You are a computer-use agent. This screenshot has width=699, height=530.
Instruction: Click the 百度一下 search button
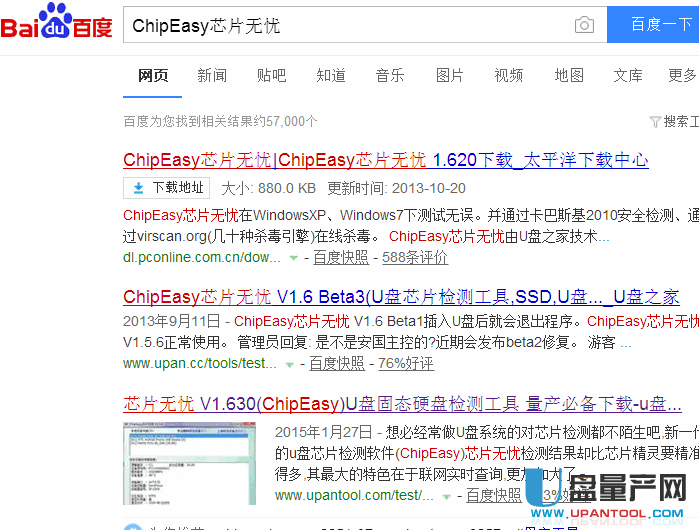coord(653,25)
